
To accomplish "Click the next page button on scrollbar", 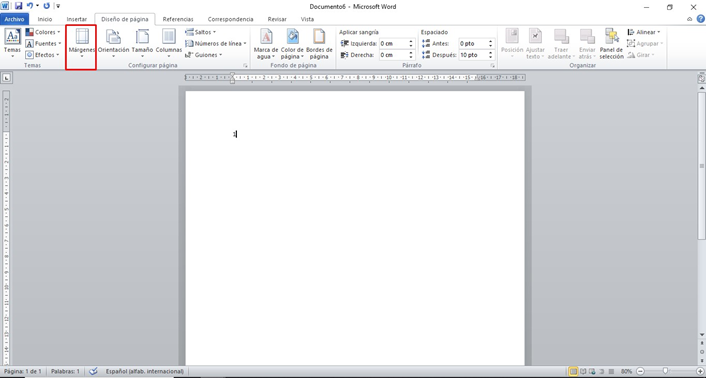I will (701, 360).
